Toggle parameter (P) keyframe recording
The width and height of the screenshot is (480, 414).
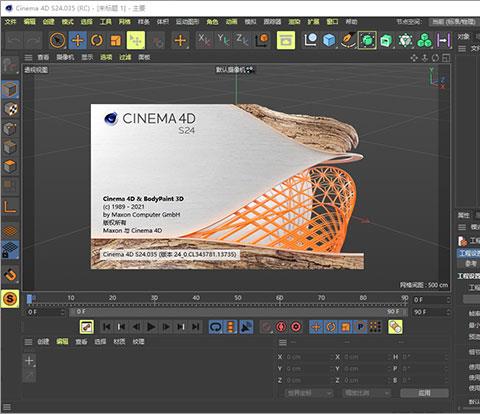[360, 327]
